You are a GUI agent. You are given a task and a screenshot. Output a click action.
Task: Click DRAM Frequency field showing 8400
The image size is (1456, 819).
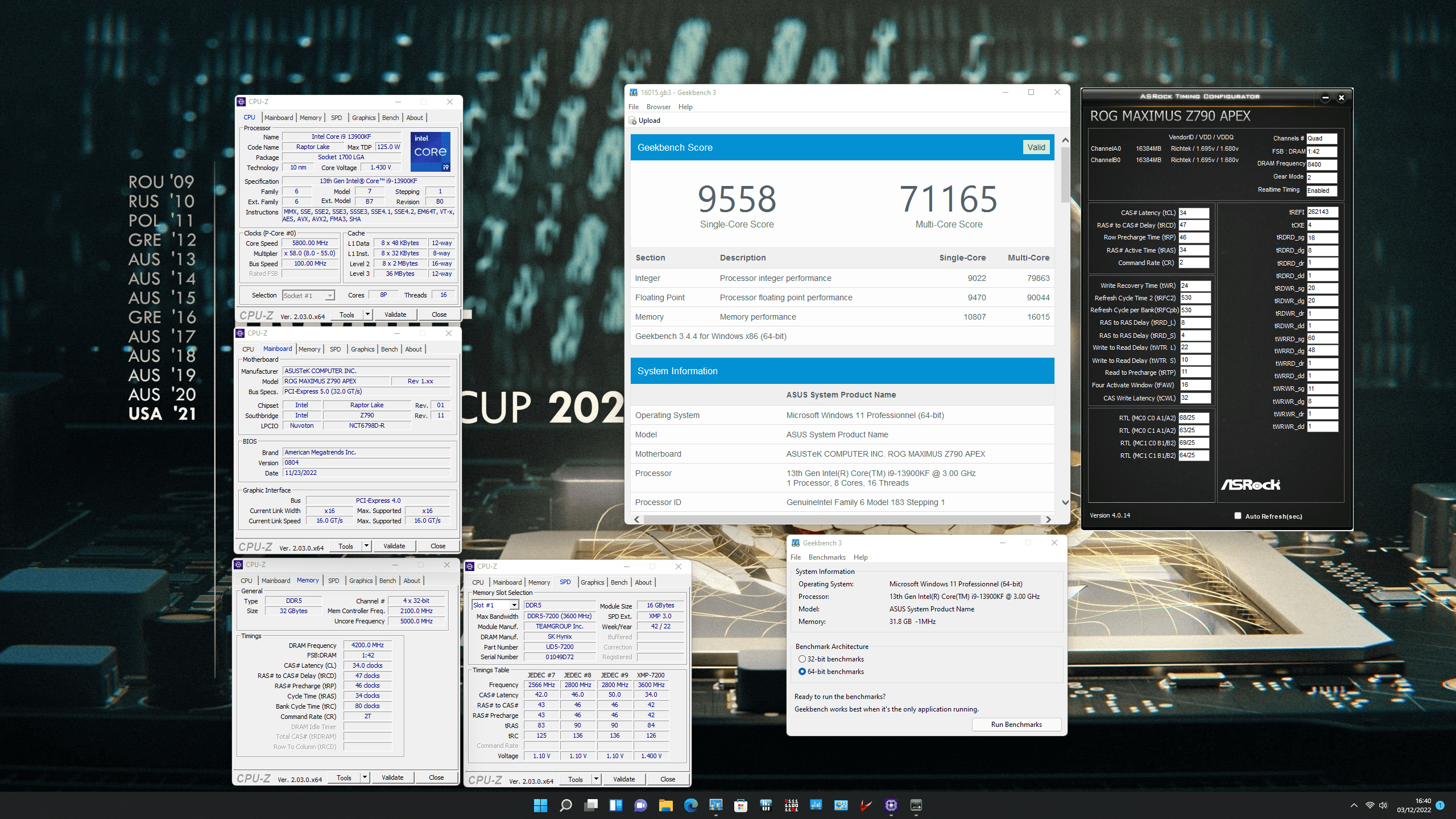pyautogui.click(x=1322, y=164)
